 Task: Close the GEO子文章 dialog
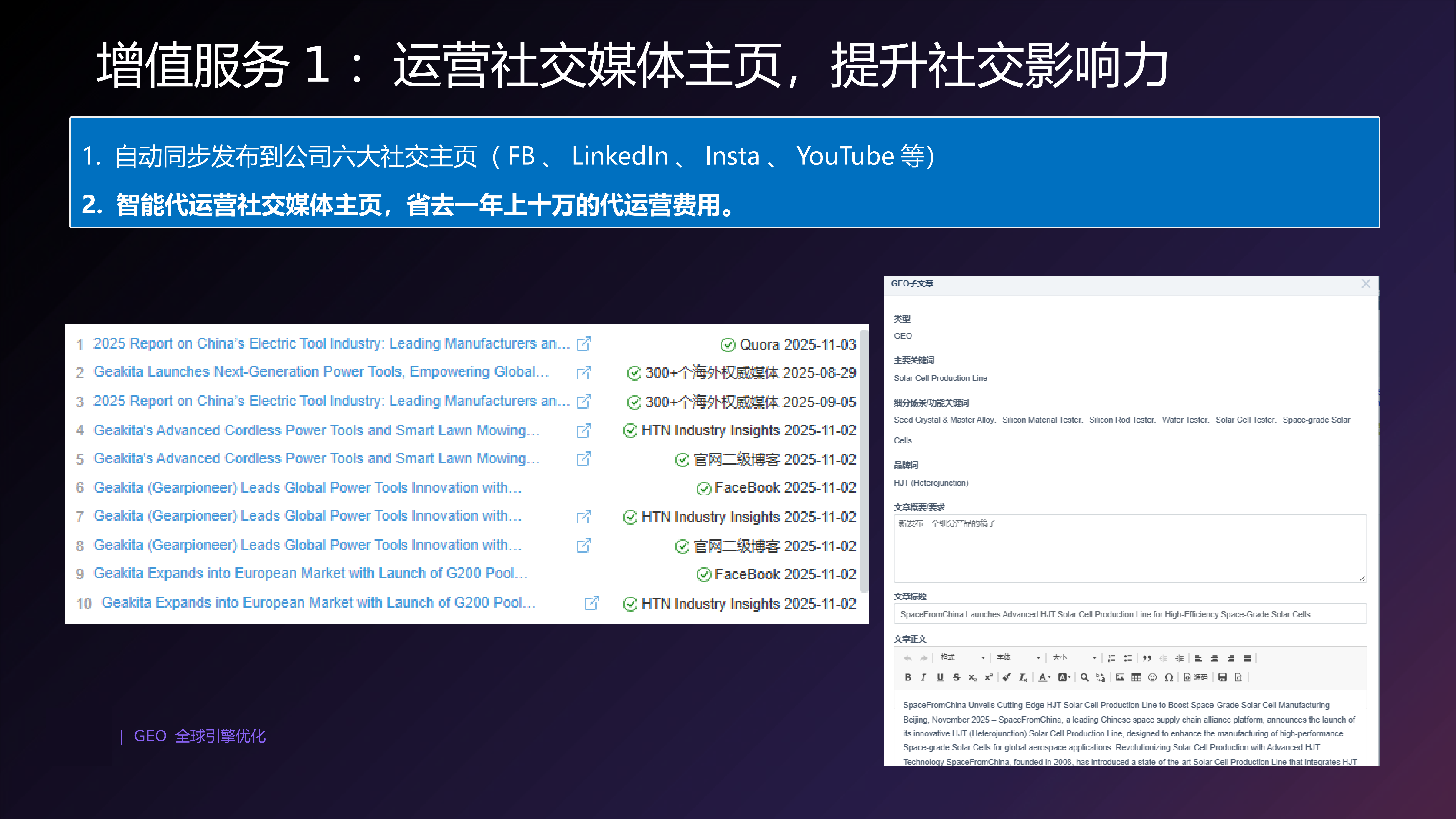click(1366, 284)
